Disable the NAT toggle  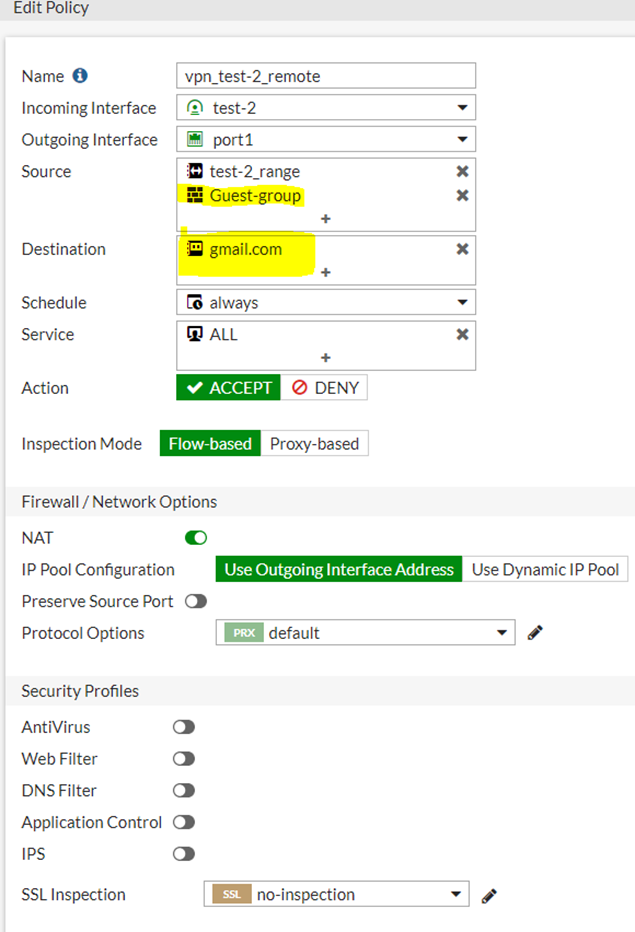coord(196,538)
